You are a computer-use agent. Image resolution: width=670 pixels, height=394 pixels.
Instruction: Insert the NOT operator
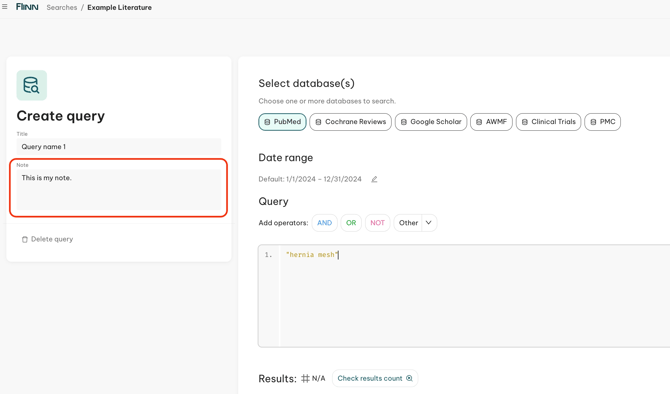tap(377, 223)
